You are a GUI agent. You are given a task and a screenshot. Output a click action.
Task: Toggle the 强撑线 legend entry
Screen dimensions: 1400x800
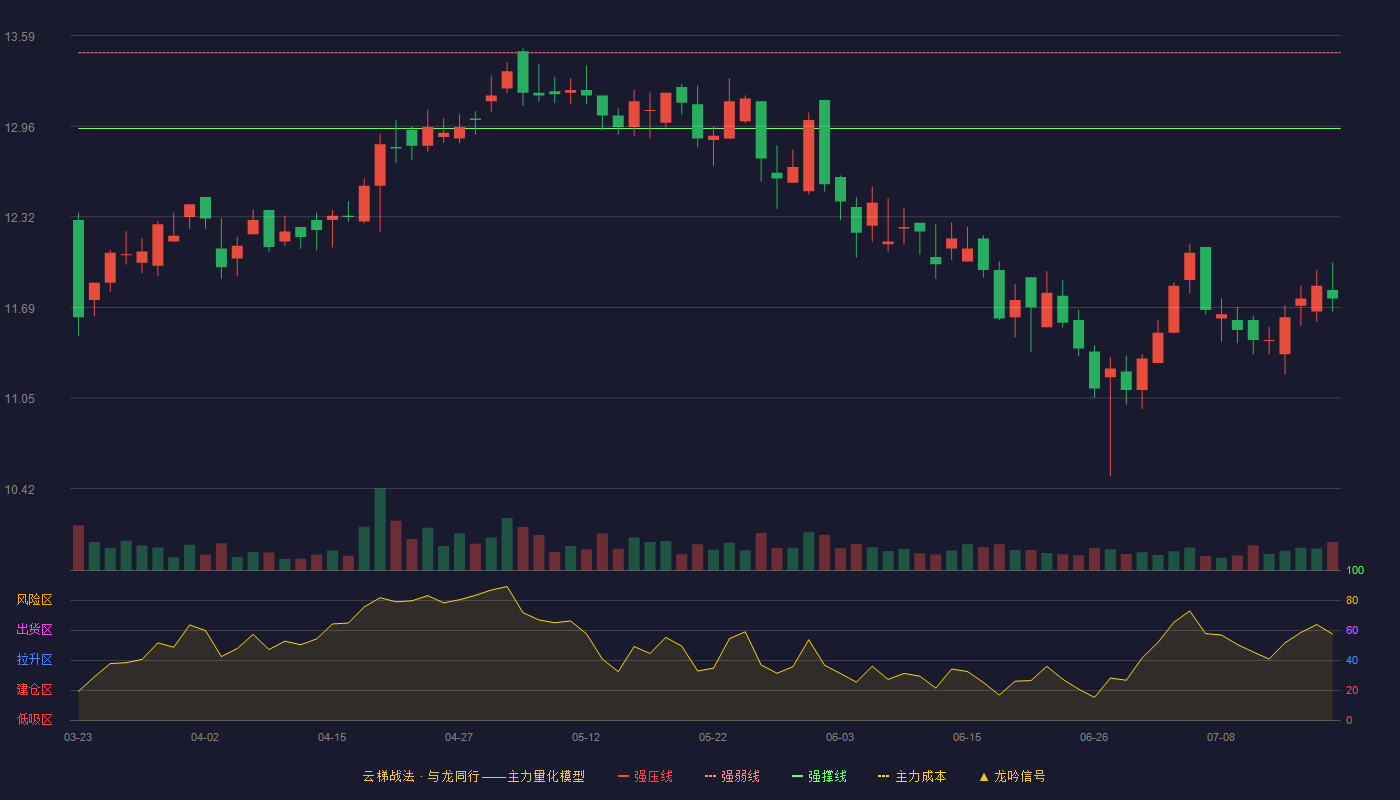[x=819, y=776]
